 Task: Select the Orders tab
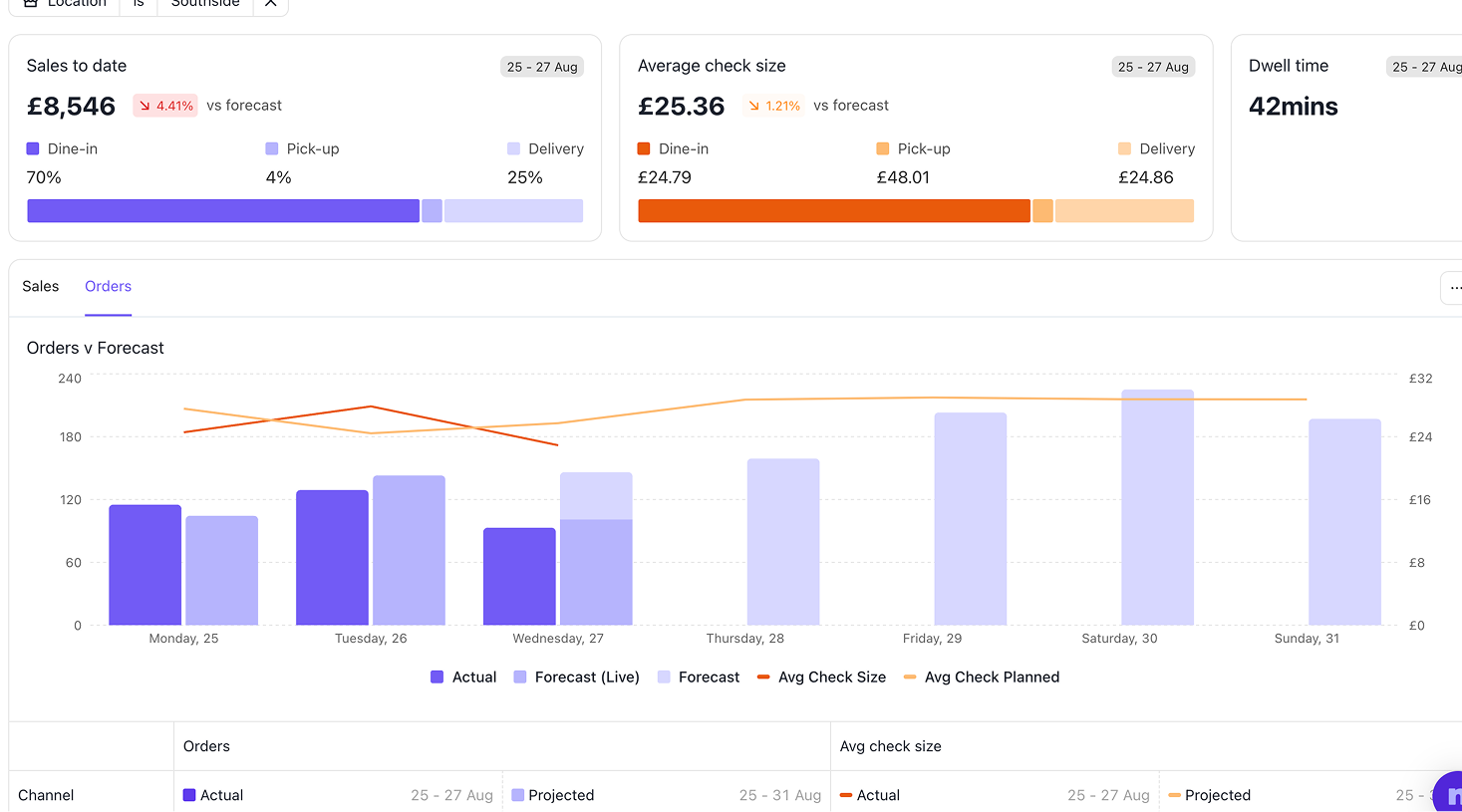pyautogui.click(x=108, y=287)
